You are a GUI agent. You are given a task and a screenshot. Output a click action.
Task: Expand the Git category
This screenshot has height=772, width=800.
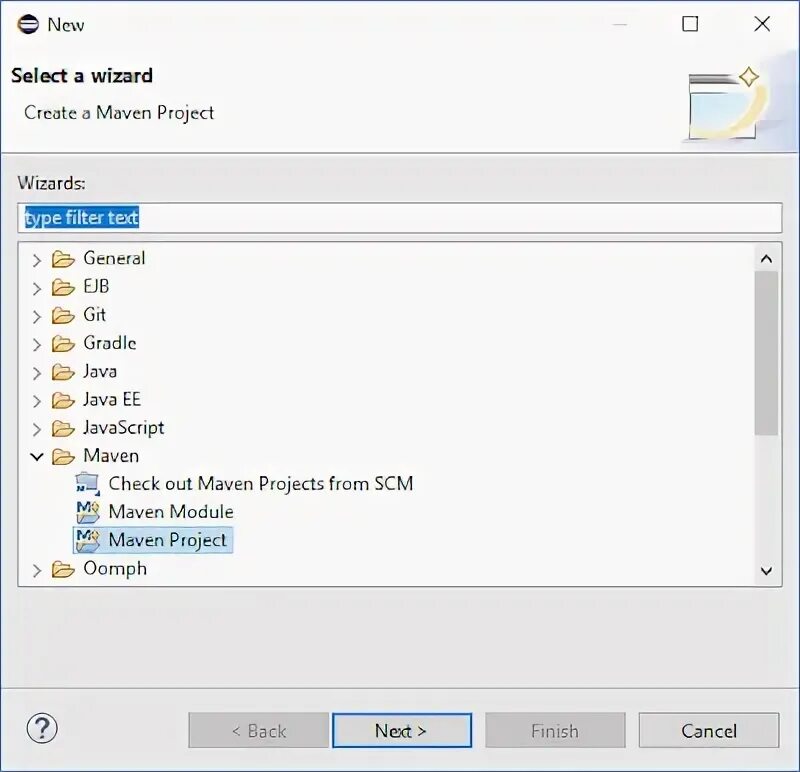coord(37,316)
